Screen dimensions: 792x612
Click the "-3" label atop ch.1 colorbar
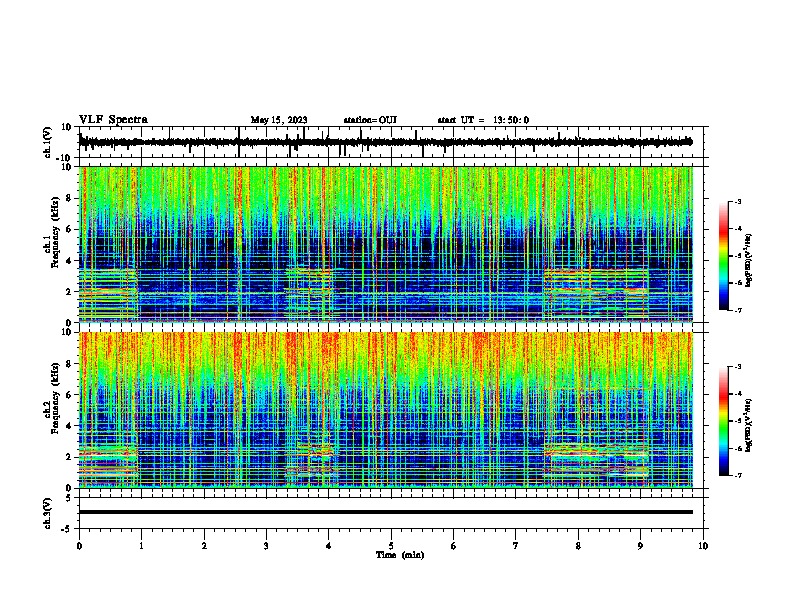pos(737,201)
